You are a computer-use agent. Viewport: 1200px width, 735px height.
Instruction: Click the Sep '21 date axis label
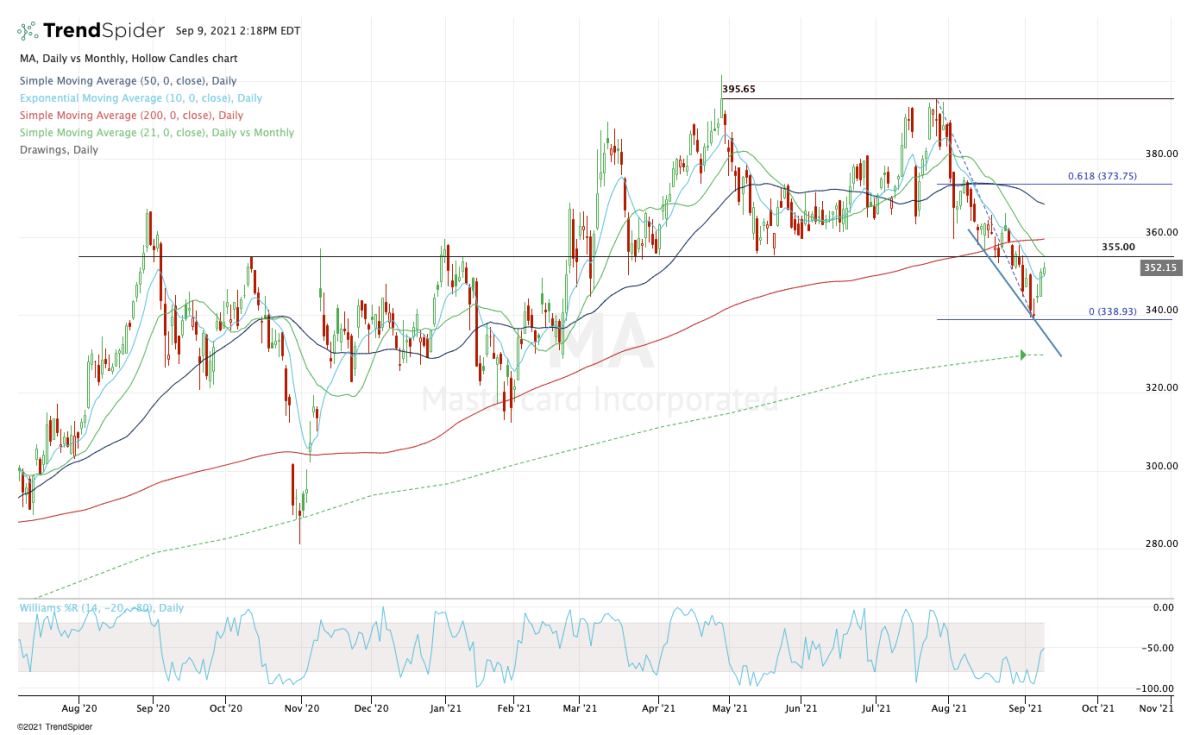pos(1023,708)
